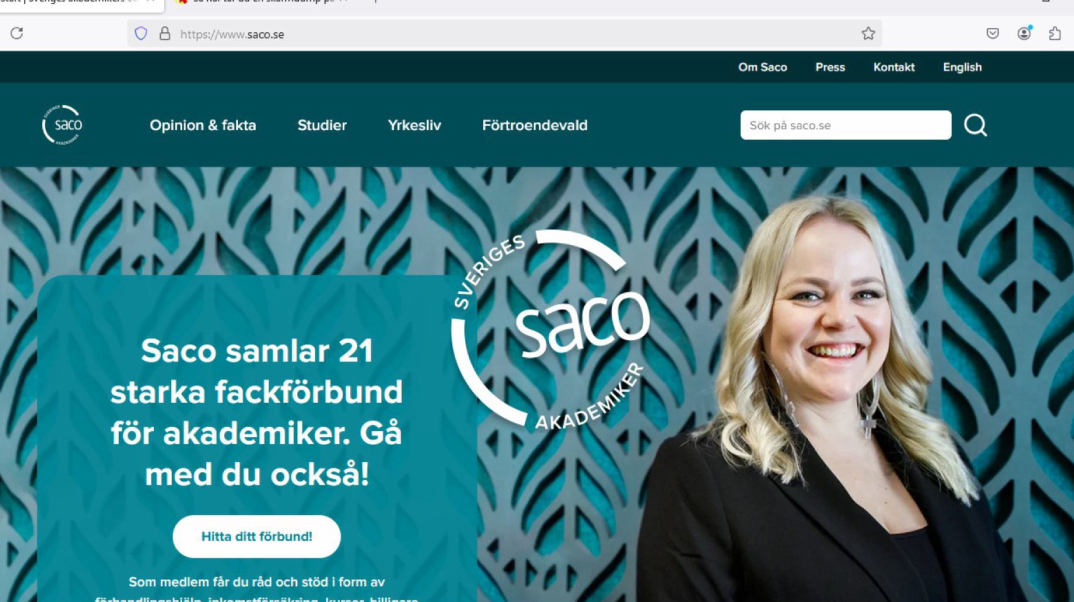The width and height of the screenshot is (1074, 602).
Task: Open the Firefox account profile icon
Action: pyautogui.click(x=1024, y=34)
